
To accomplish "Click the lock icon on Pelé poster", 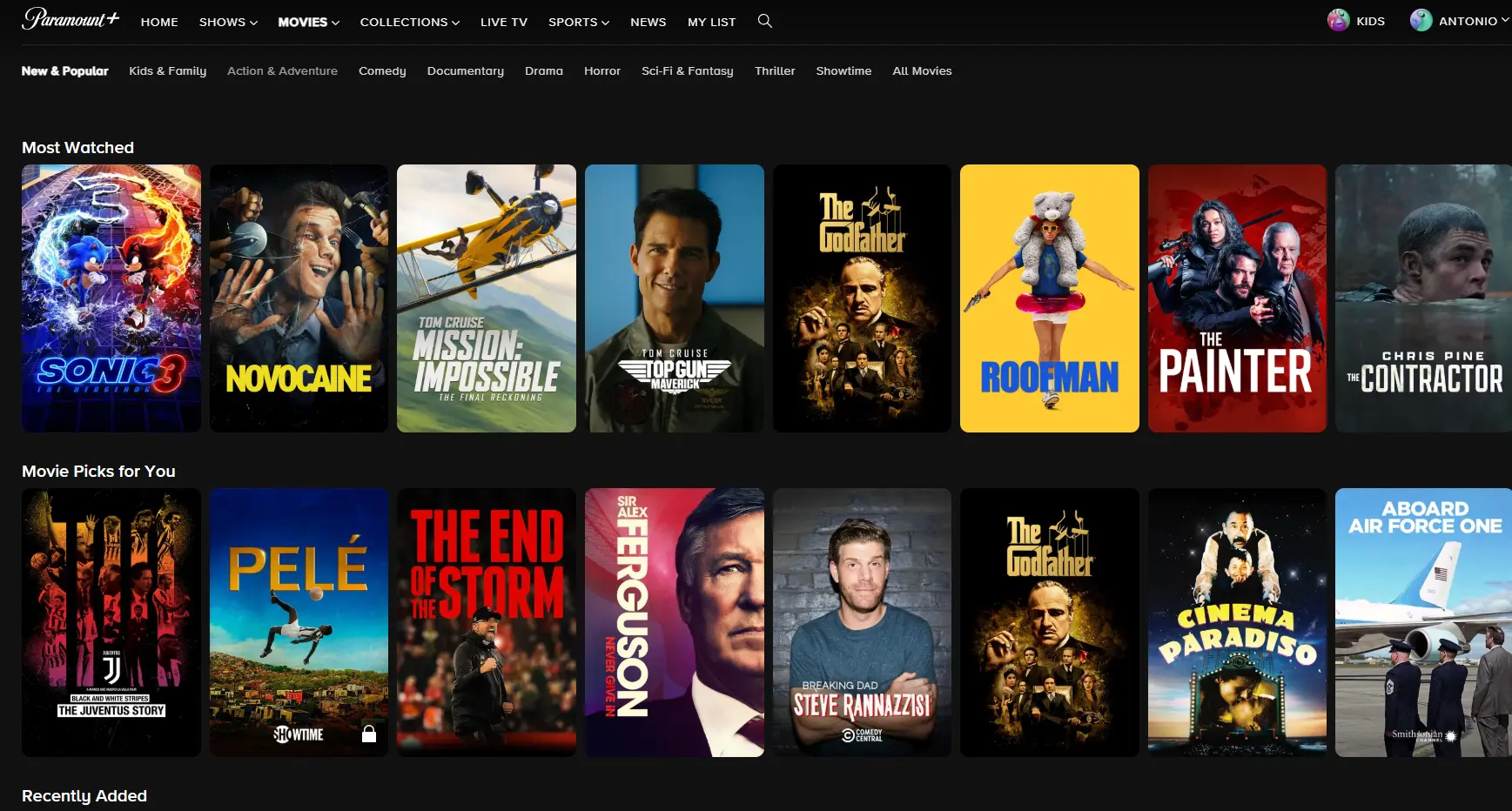I will (x=369, y=734).
